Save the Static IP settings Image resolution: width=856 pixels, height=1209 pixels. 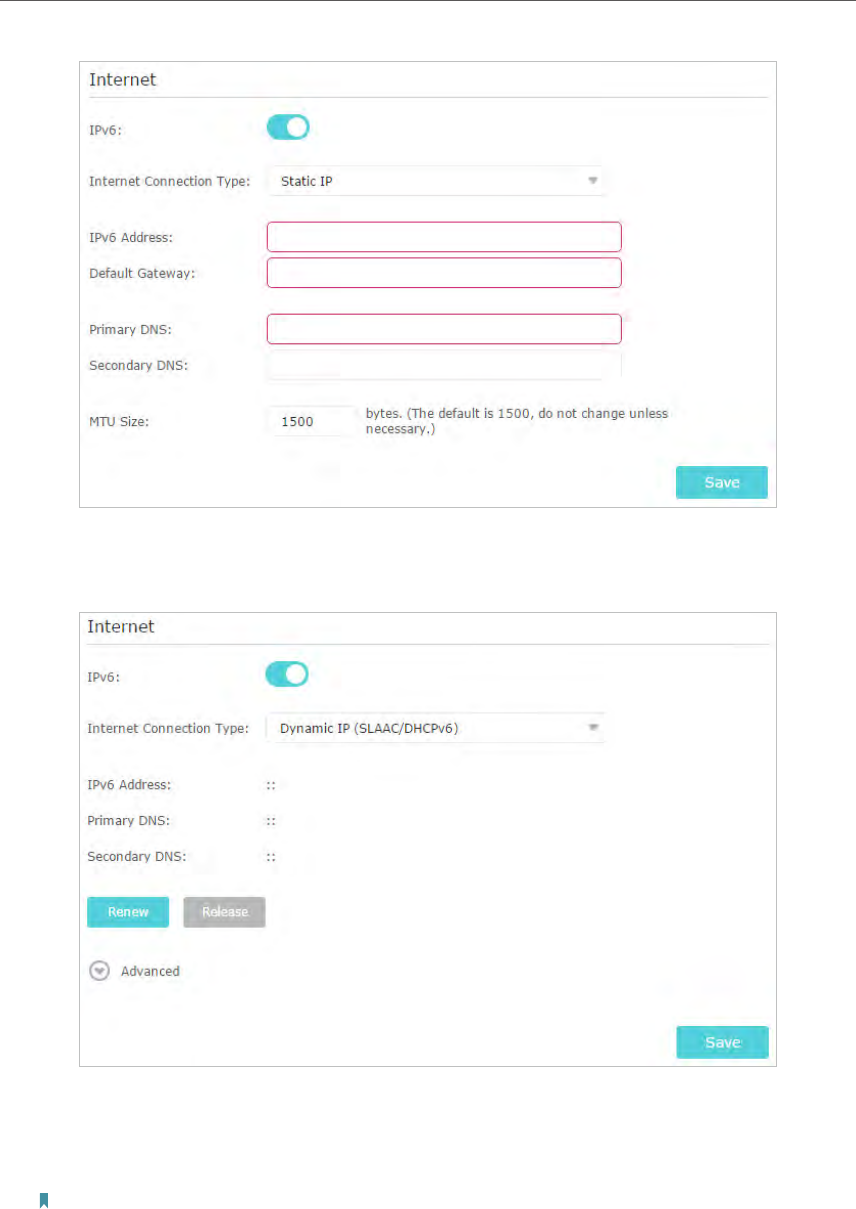(722, 482)
